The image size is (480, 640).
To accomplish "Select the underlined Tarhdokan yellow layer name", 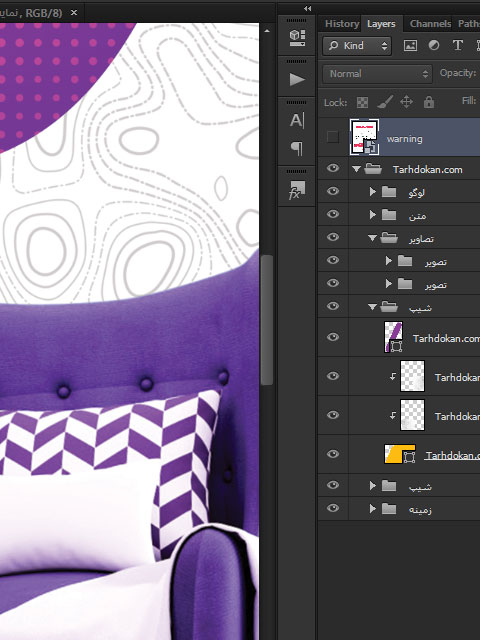I will pyautogui.click(x=452, y=456).
